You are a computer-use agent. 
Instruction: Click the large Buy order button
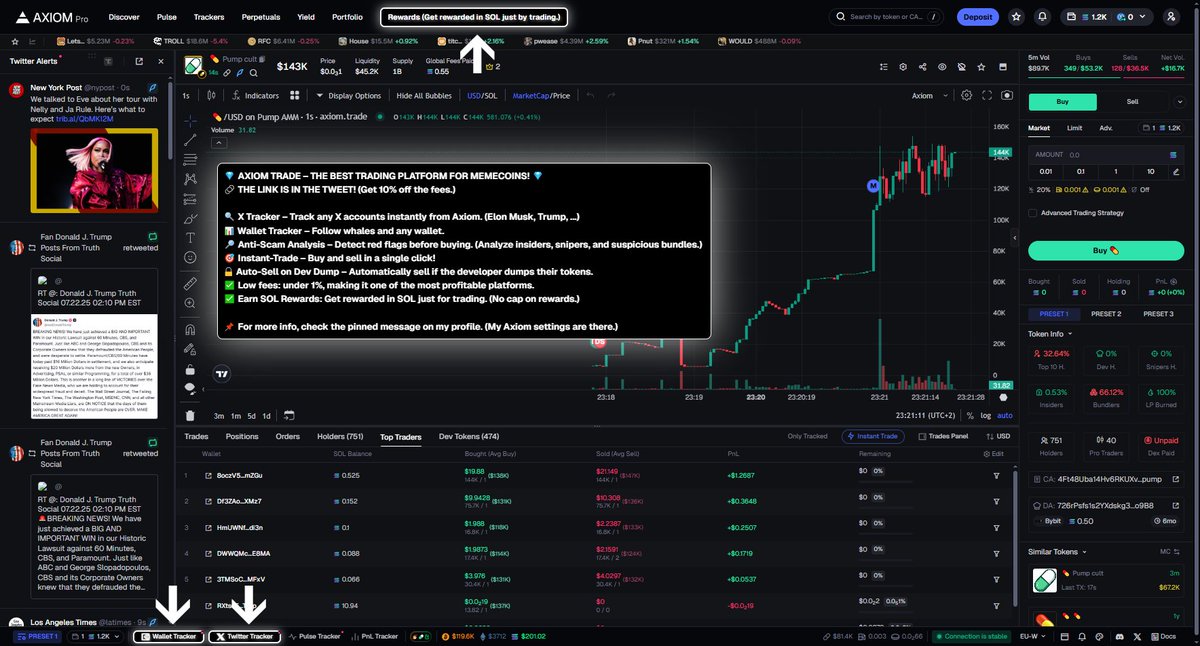(1105, 250)
